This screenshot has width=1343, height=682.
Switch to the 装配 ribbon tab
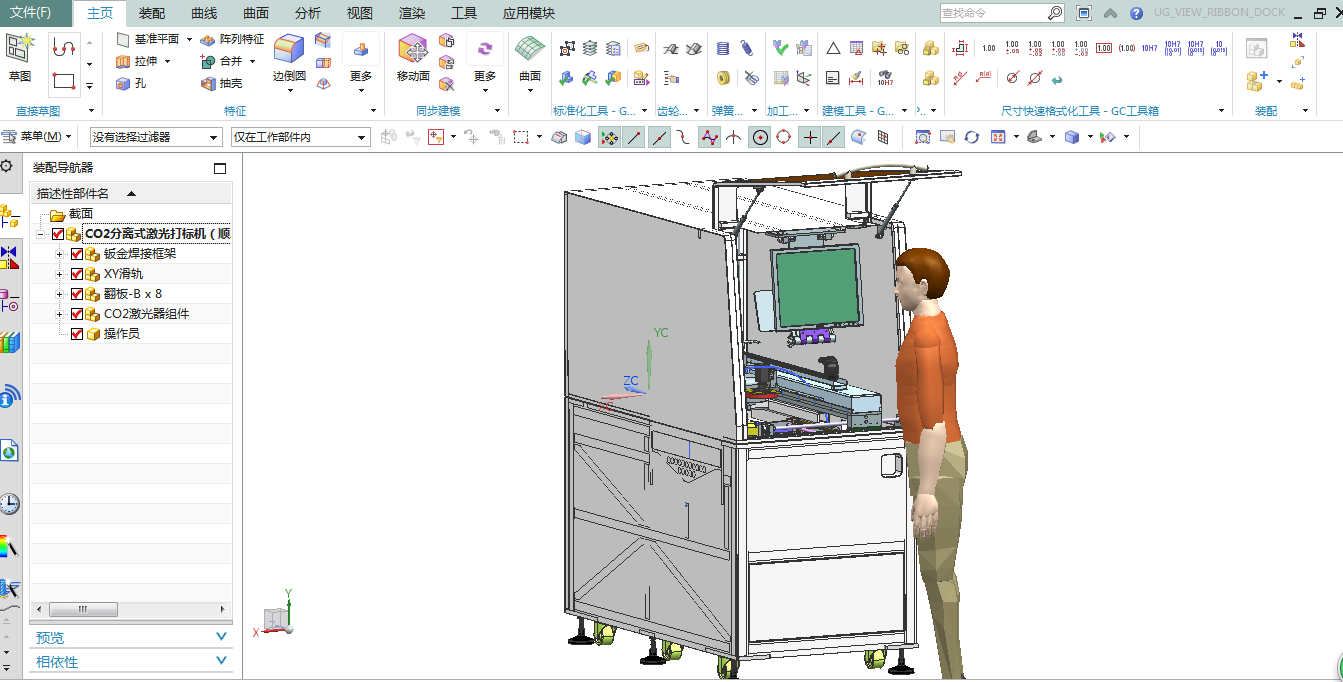pos(152,13)
